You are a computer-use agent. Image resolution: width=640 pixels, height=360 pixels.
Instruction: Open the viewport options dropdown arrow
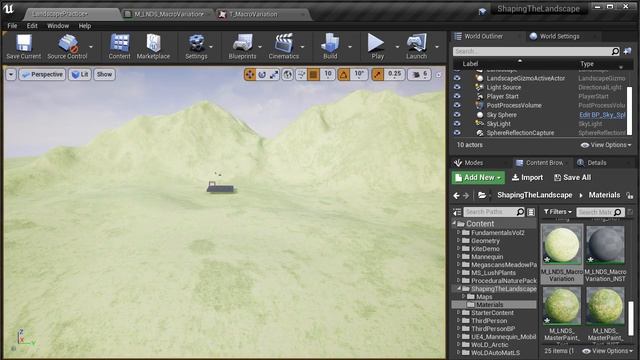[x=11, y=74]
